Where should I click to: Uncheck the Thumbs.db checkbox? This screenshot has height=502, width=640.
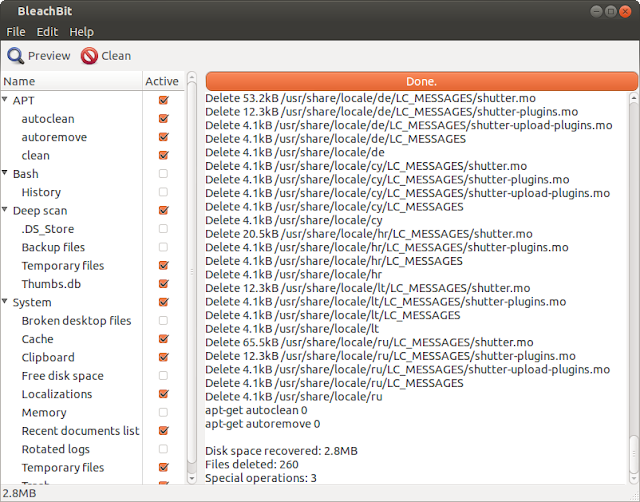tap(163, 284)
